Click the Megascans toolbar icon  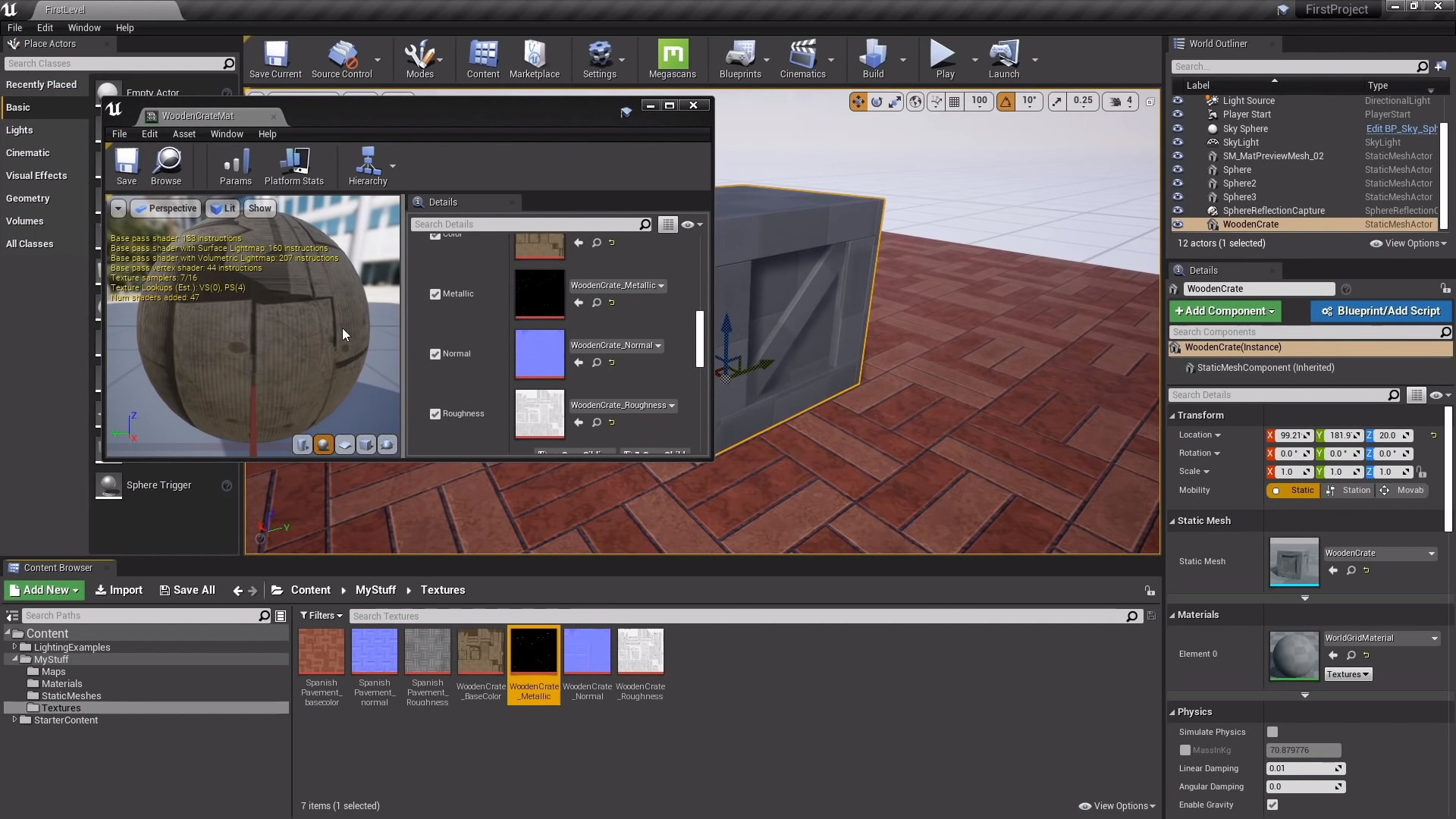pos(672,59)
